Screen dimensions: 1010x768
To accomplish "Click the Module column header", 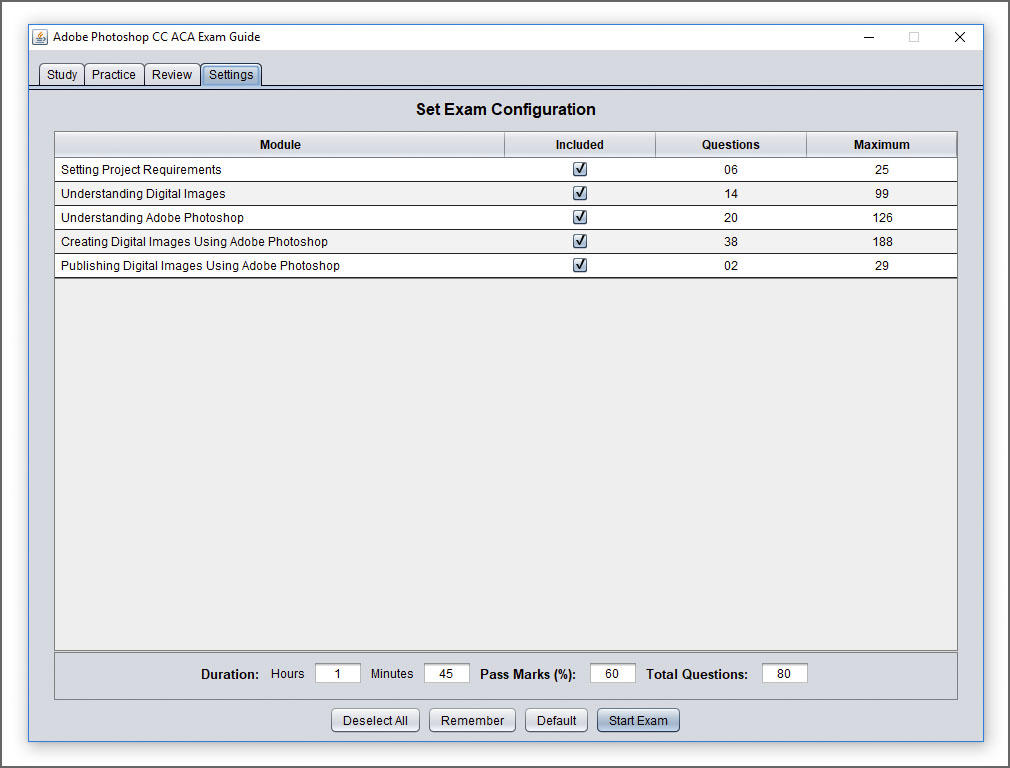I will pos(280,144).
